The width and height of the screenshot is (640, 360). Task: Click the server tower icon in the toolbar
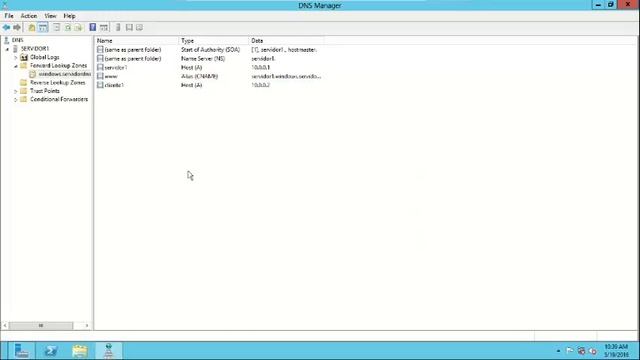[118, 27]
